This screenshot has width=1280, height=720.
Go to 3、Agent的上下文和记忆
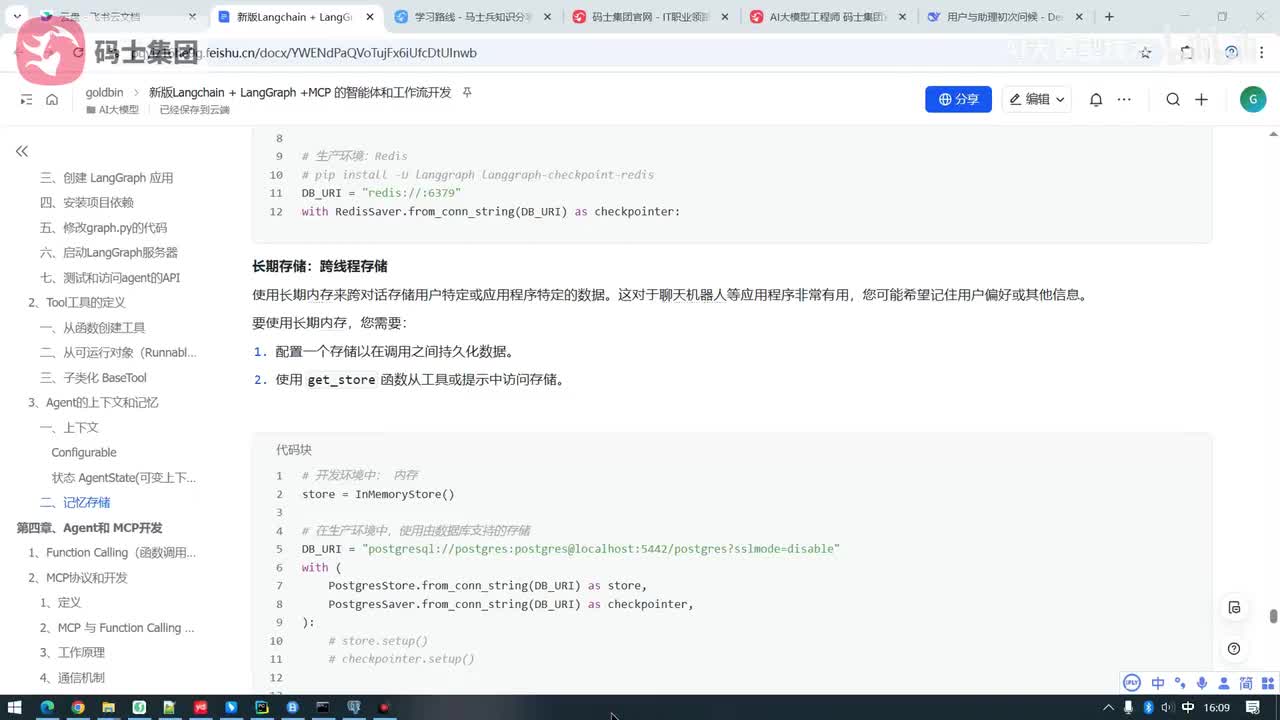pyautogui.click(x=93, y=403)
